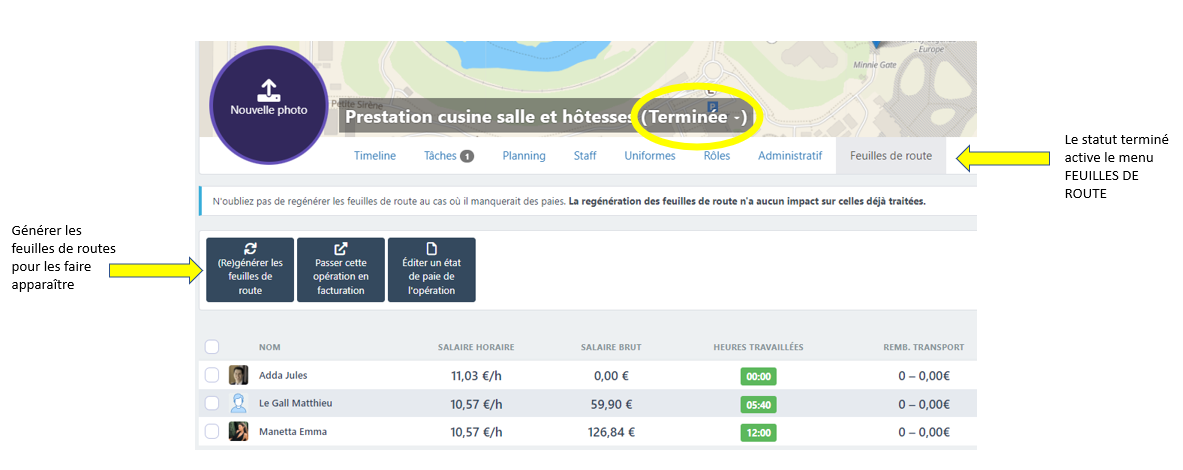The image size is (1183, 470).
Task: Click the 05:40 worked hours green badge
Action: (758, 405)
